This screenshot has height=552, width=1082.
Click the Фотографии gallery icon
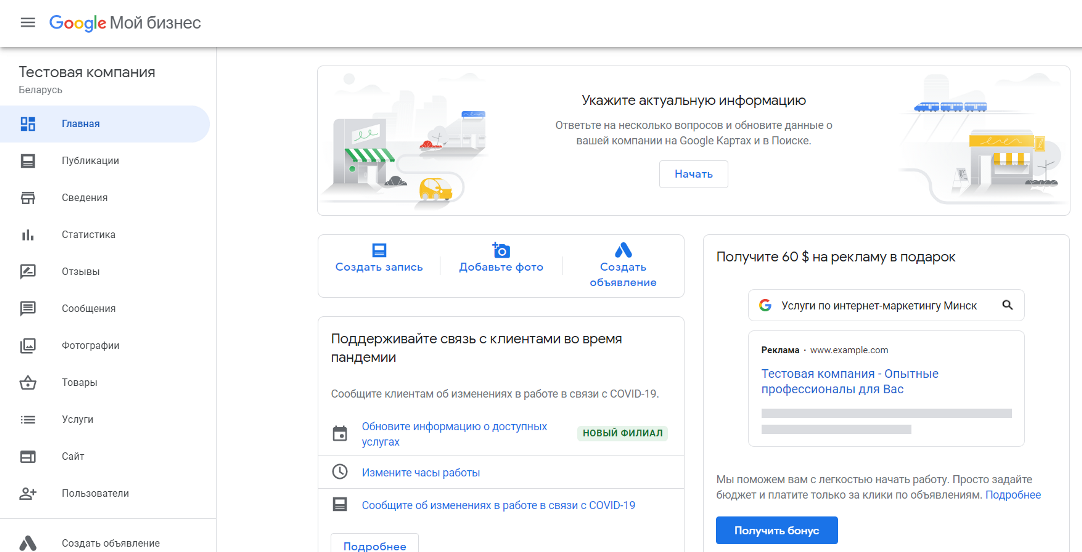click(x=28, y=346)
